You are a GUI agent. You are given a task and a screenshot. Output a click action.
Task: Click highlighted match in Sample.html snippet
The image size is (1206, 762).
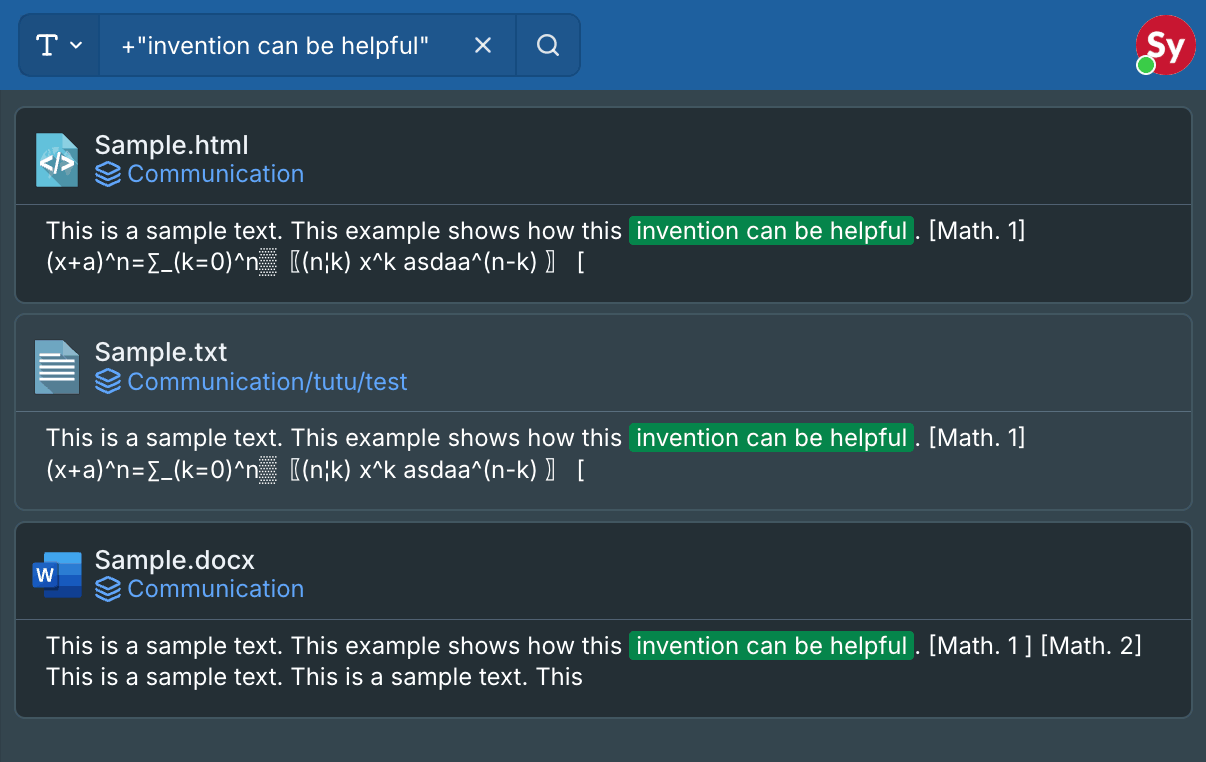click(x=771, y=231)
